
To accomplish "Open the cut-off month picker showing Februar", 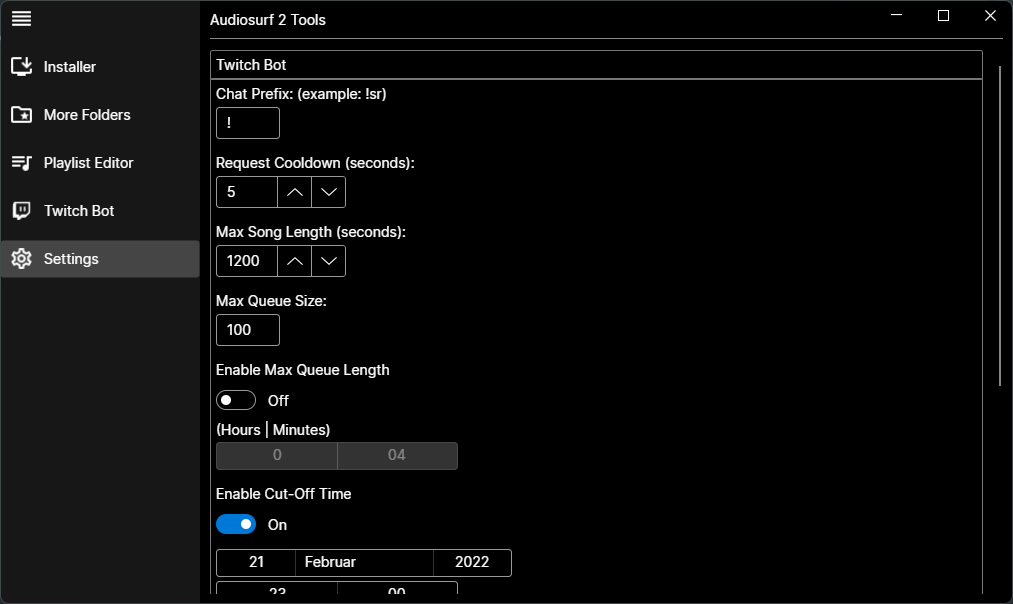I will (x=364, y=563).
